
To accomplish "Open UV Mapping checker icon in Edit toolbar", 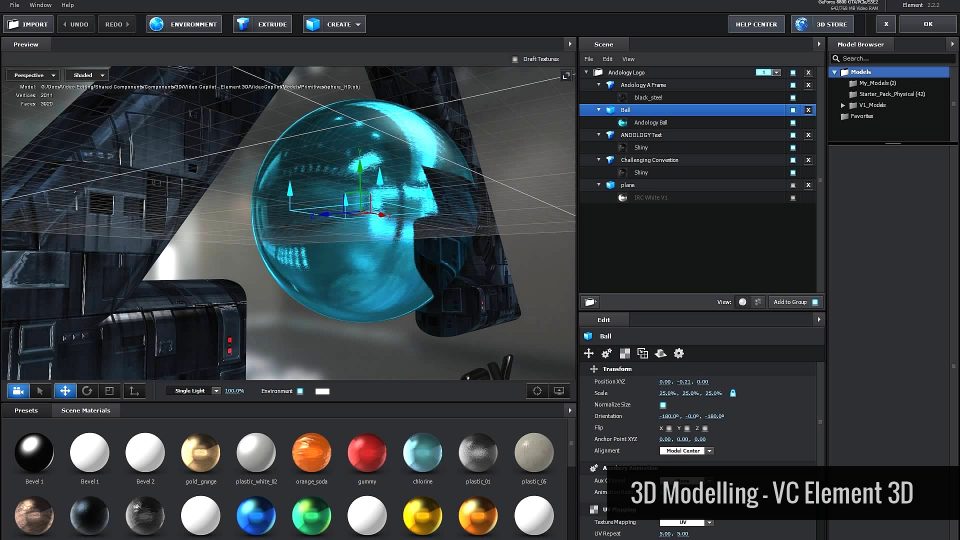I will [624, 353].
